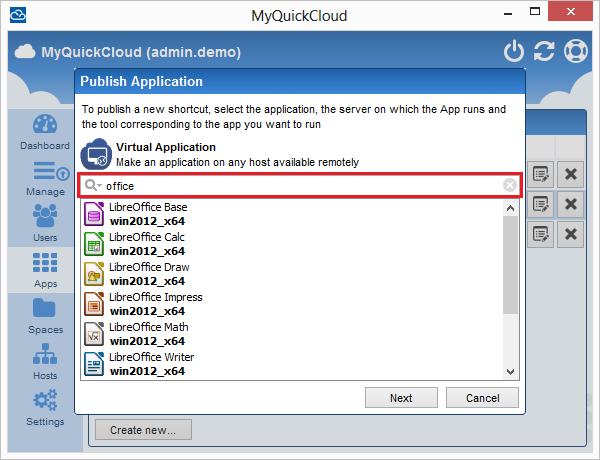This screenshot has height=460, width=600.
Task: Click Next in Publish Application dialog
Action: point(401,398)
